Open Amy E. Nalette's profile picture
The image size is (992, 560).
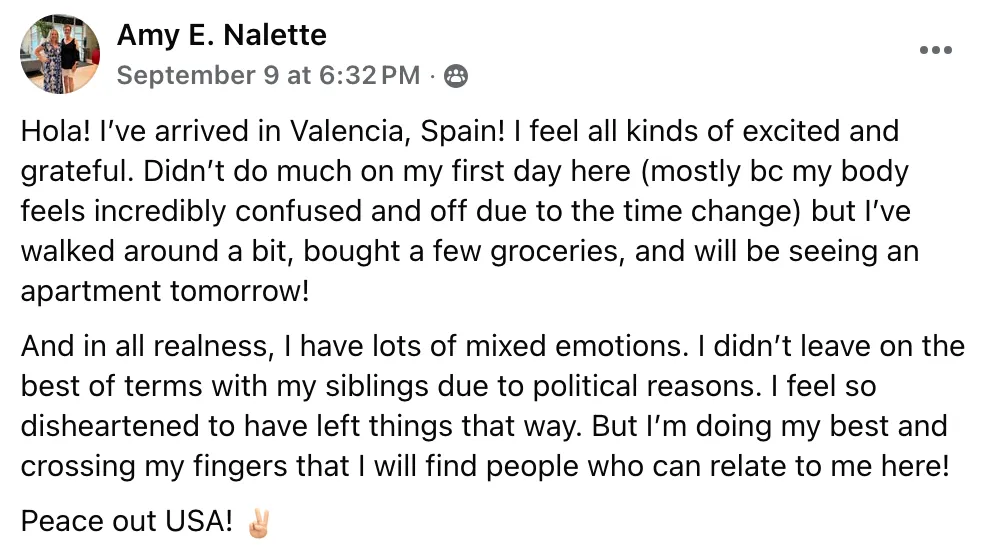point(60,55)
